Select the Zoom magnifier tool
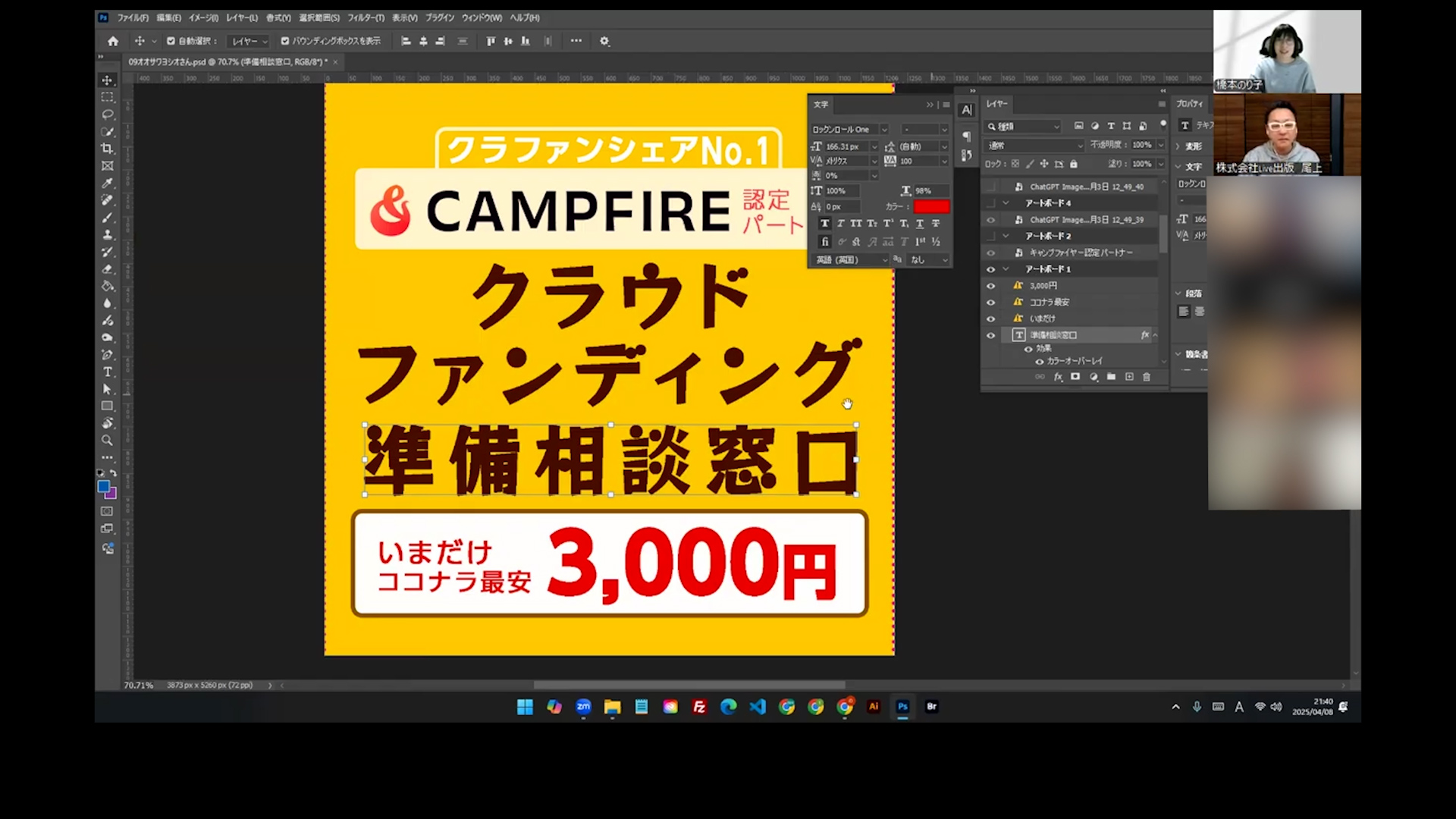1456x819 pixels. coord(107,441)
